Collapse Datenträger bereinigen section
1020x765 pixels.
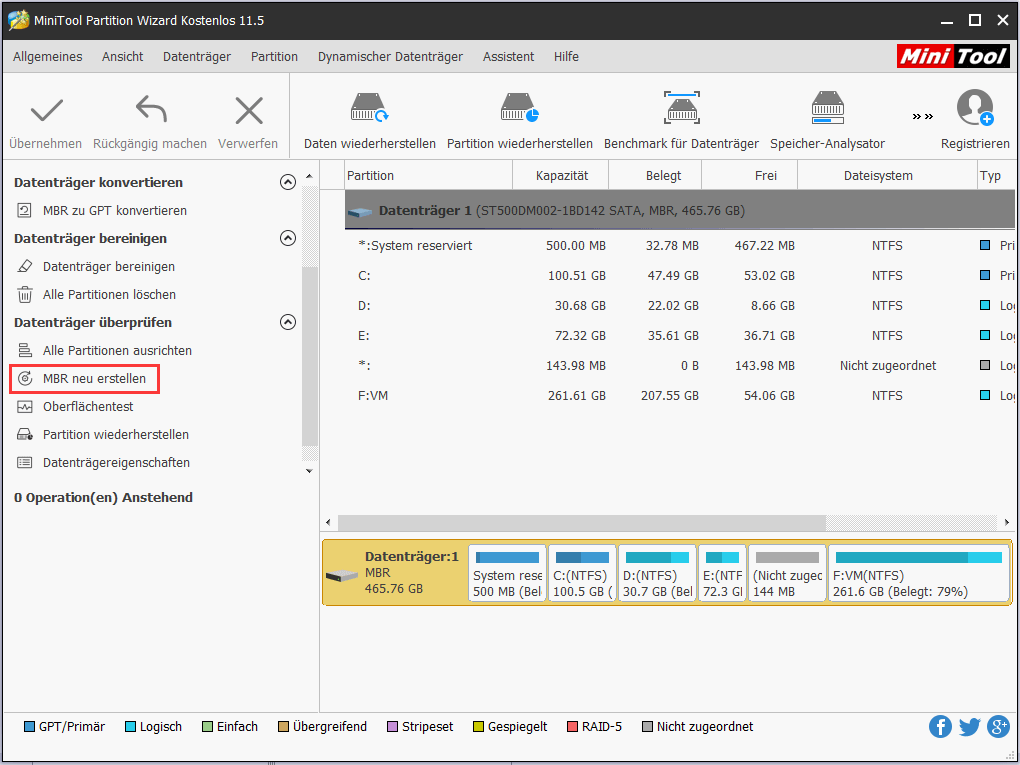click(288, 238)
